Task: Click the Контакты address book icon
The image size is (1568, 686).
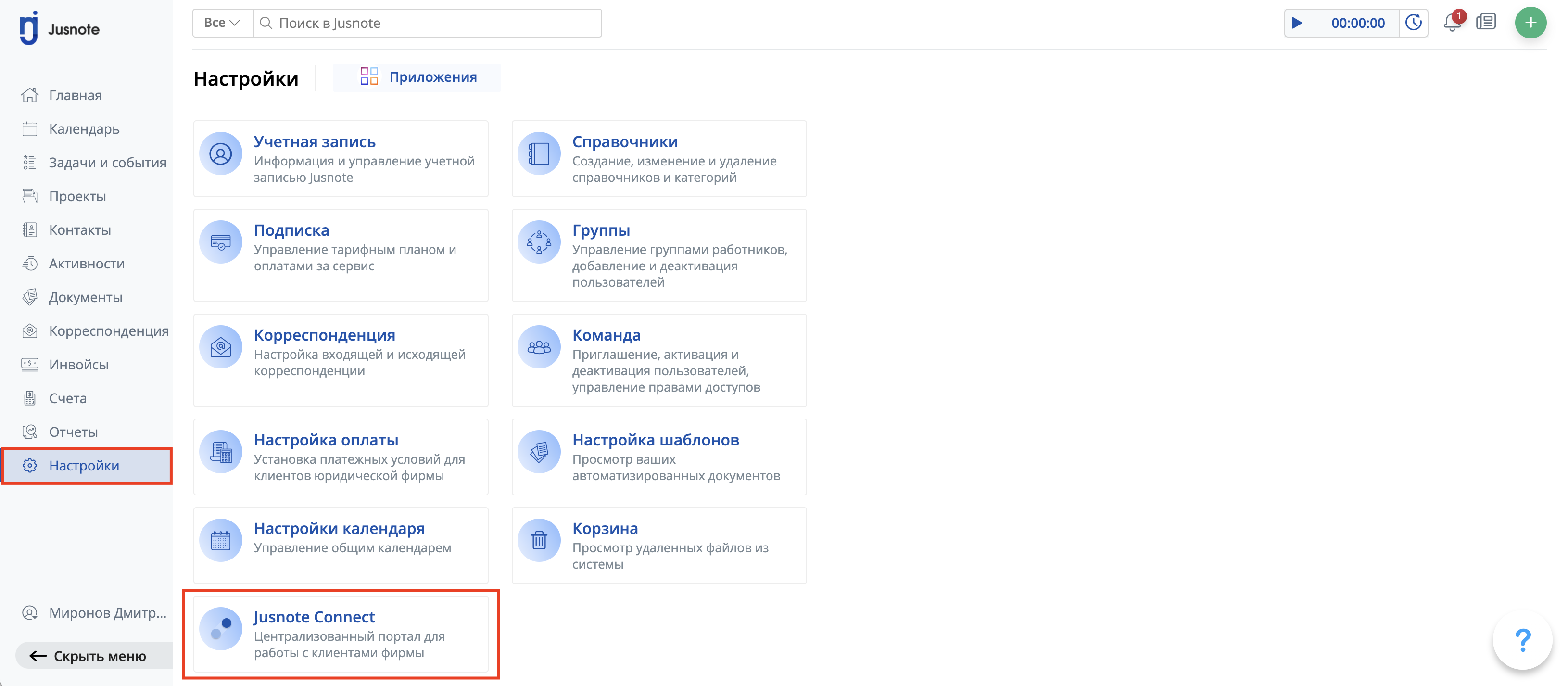Action: pyautogui.click(x=30, y=229)
